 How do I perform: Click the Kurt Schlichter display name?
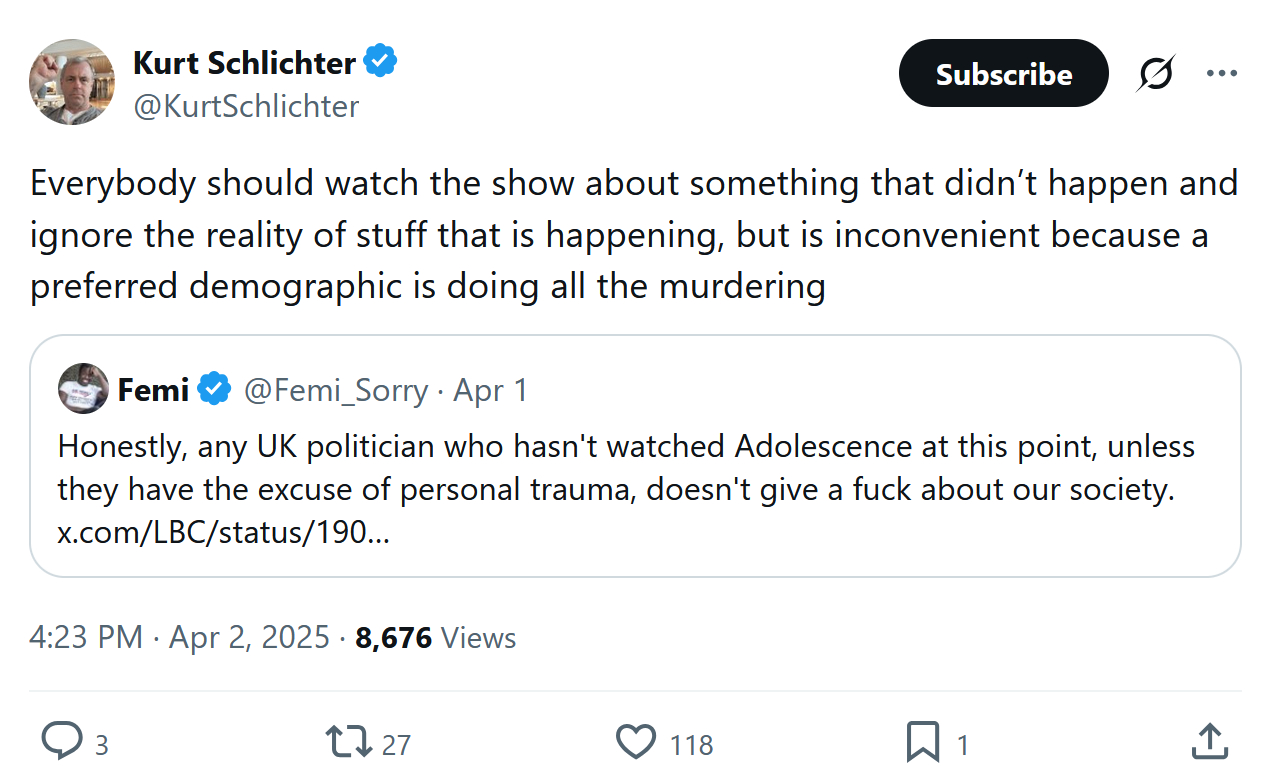(244, 63)
